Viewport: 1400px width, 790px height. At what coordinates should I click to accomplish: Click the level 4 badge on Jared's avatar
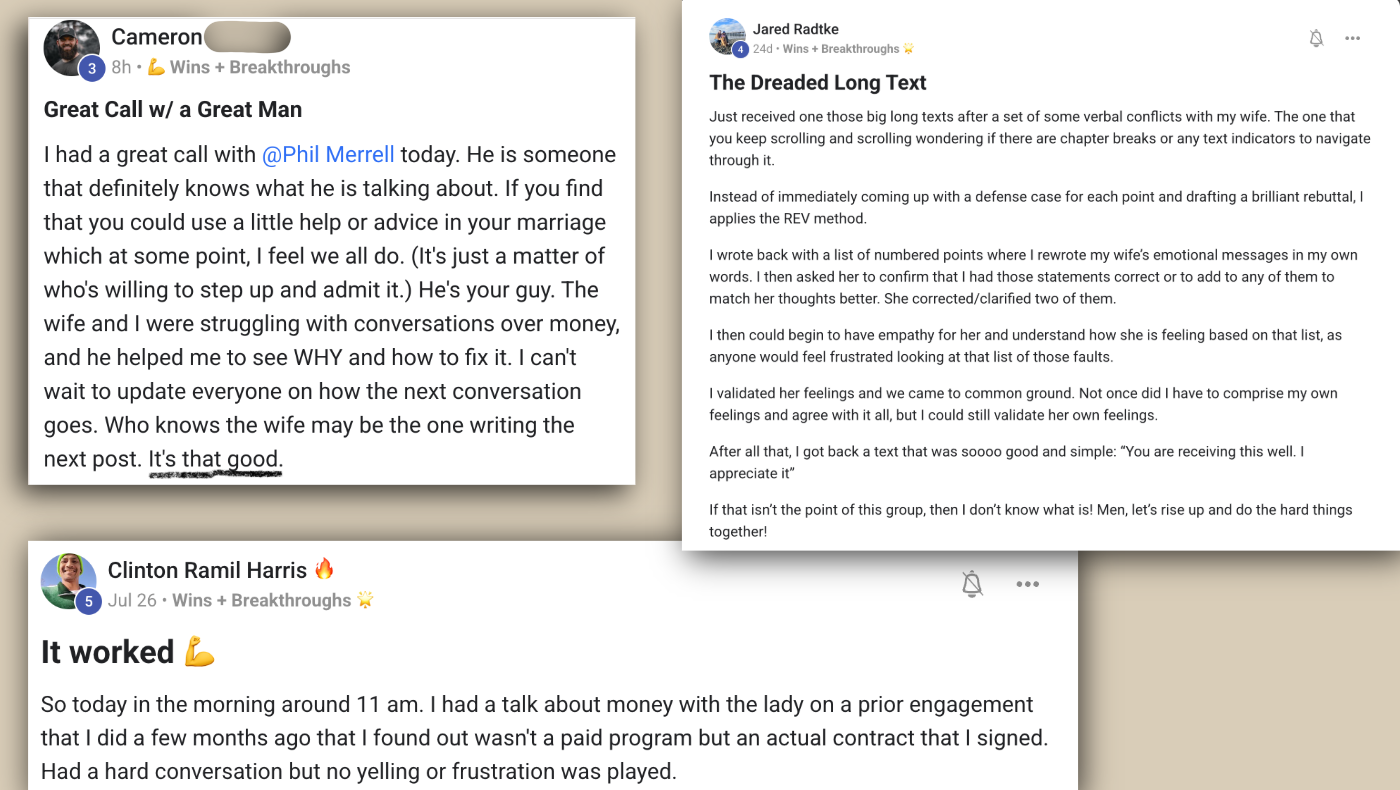pos(740,49)
